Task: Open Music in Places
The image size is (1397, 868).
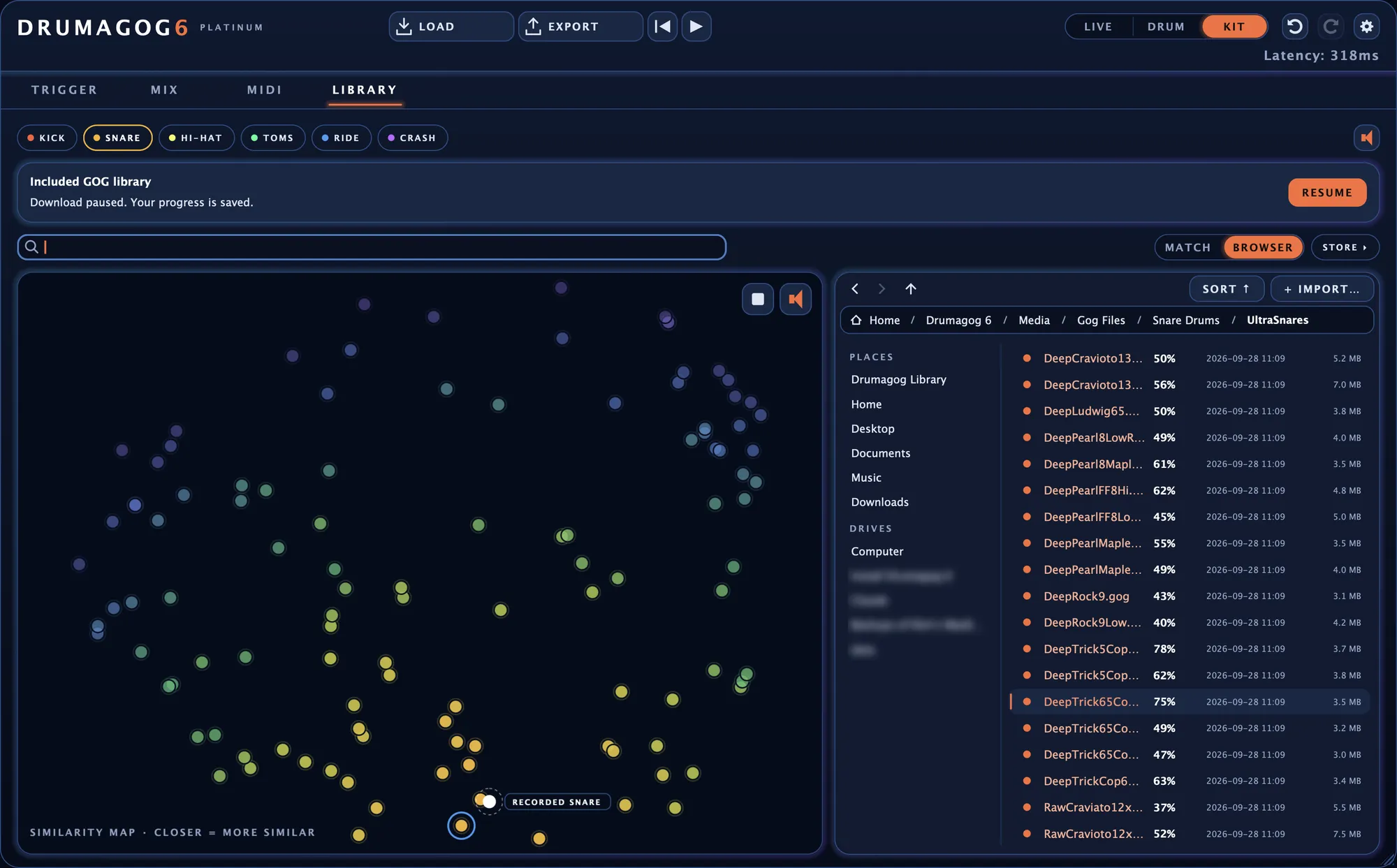Action: pos(866,478)
